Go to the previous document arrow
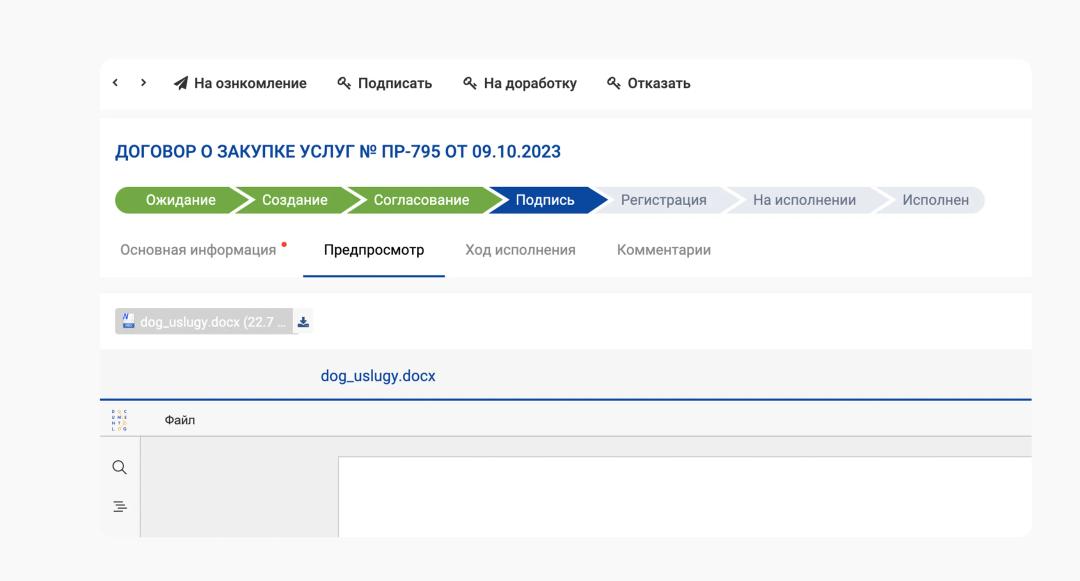1080x581 pixels. point(116,83)
